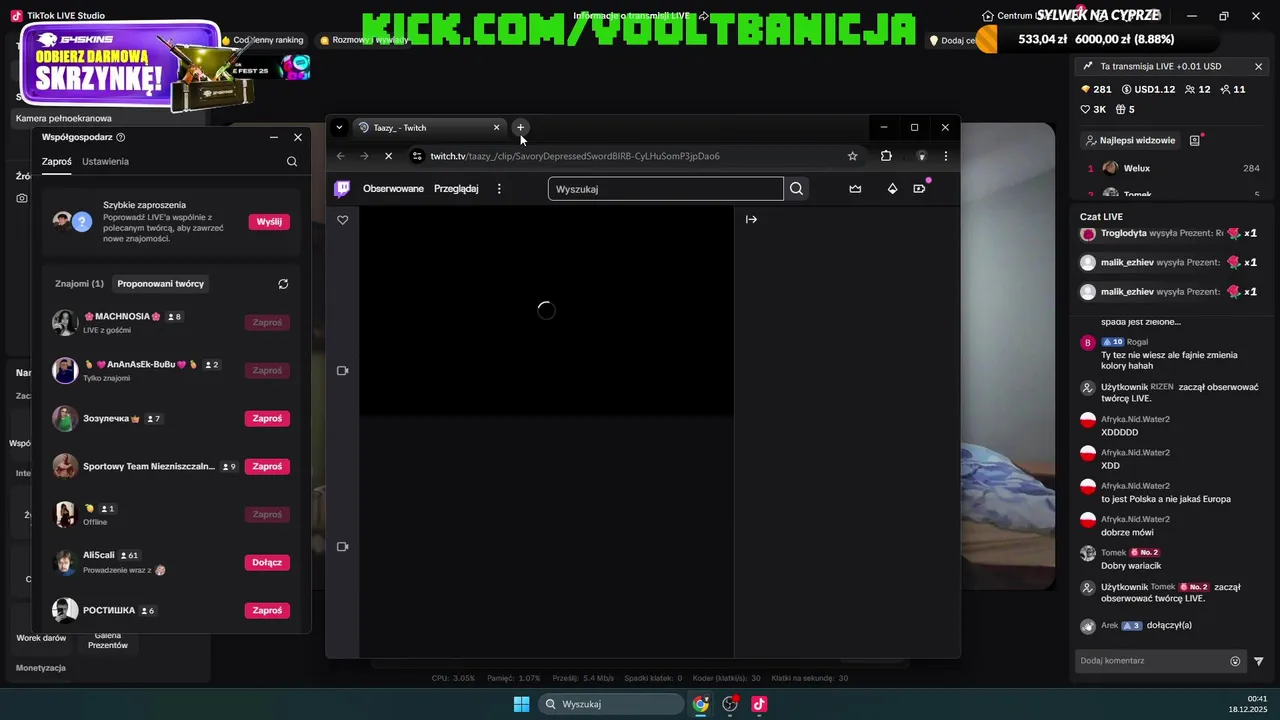Minimize the Współgospodarz panel
The height and width of the screenshot is (720, 1280).
pos(274,137)
